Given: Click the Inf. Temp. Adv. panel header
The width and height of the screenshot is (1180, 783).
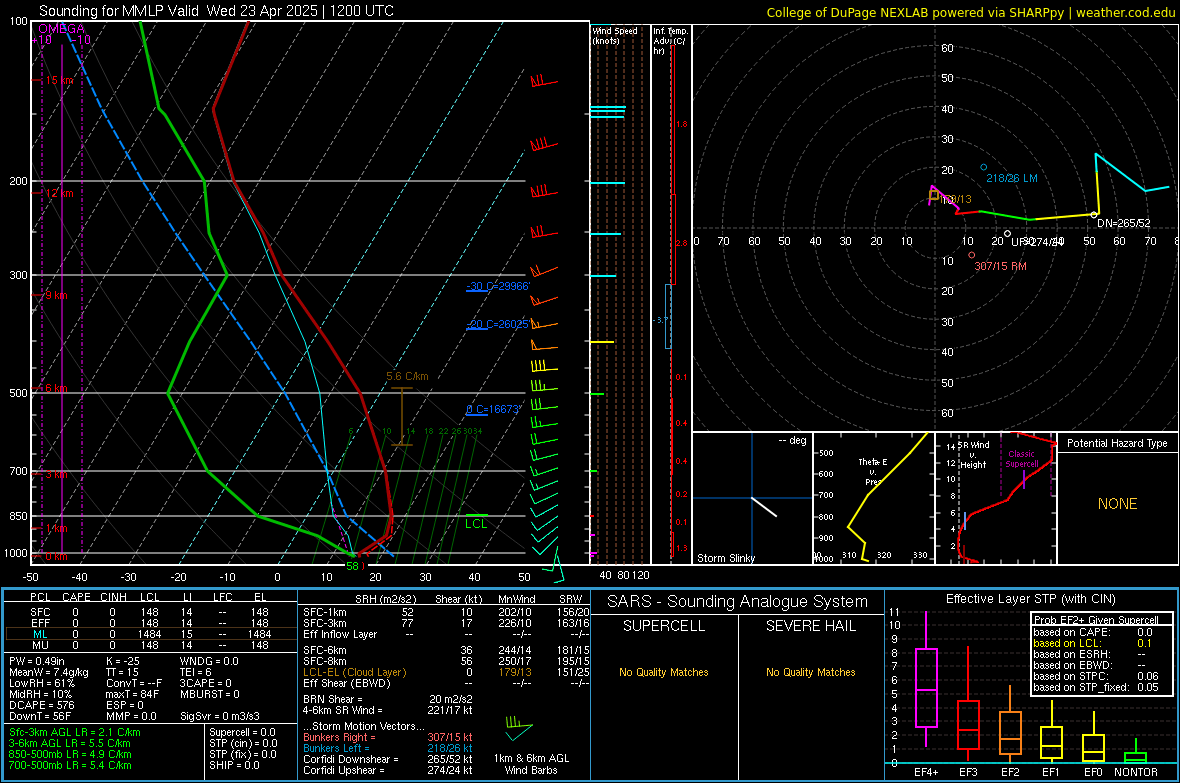Looking at the screenshot, I should [670, 41].
